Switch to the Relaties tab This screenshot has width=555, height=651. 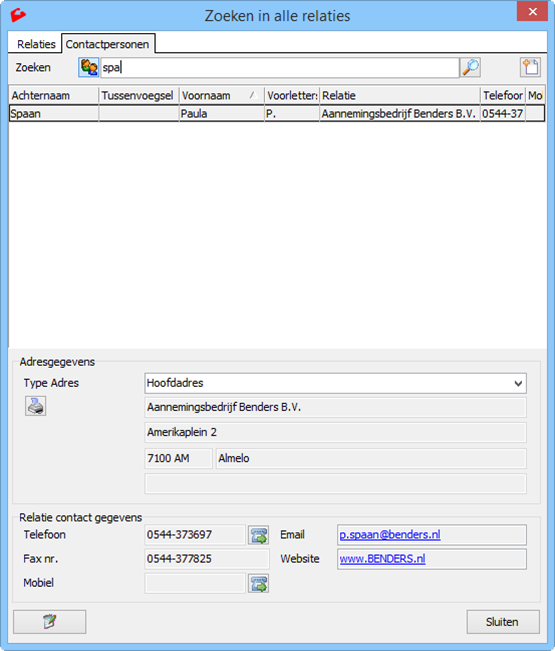pos(36,44)
